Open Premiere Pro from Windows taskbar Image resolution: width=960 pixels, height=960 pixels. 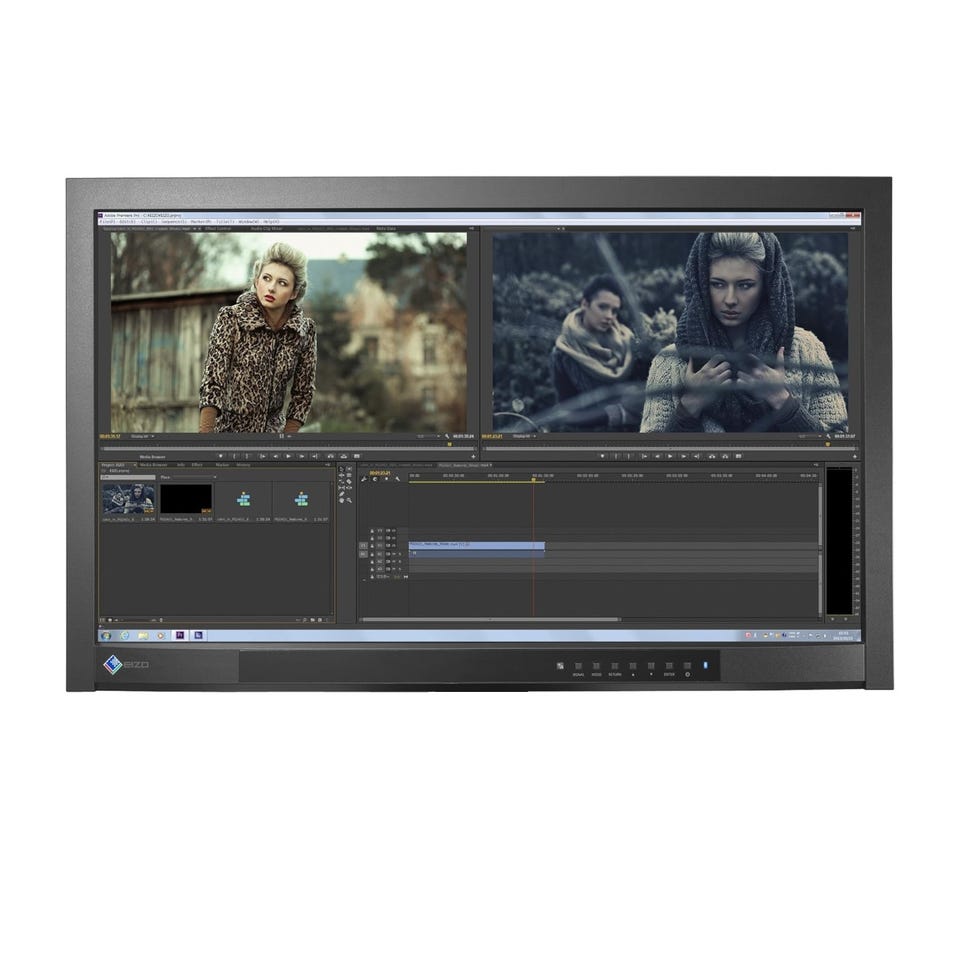tap(180, 636)
